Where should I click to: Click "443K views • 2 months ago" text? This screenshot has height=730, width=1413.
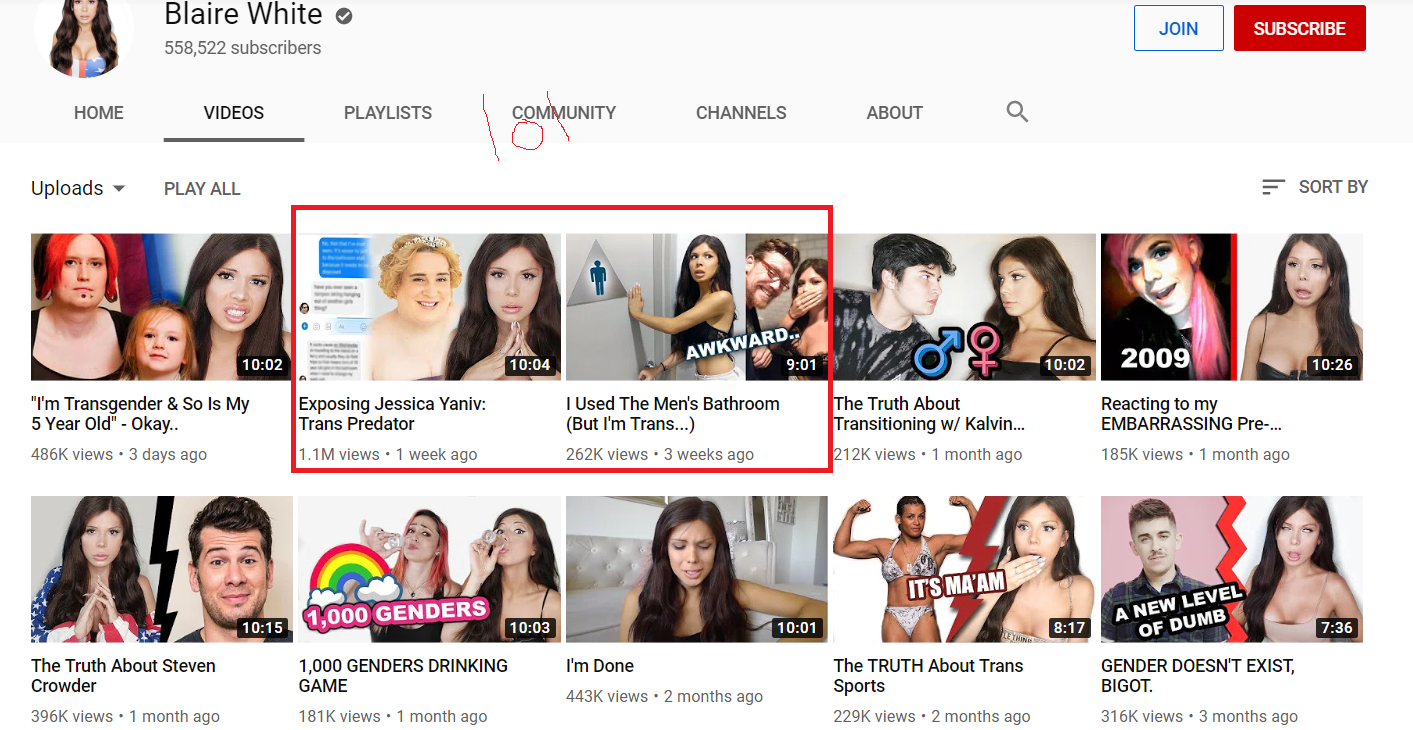pos(664,697)
